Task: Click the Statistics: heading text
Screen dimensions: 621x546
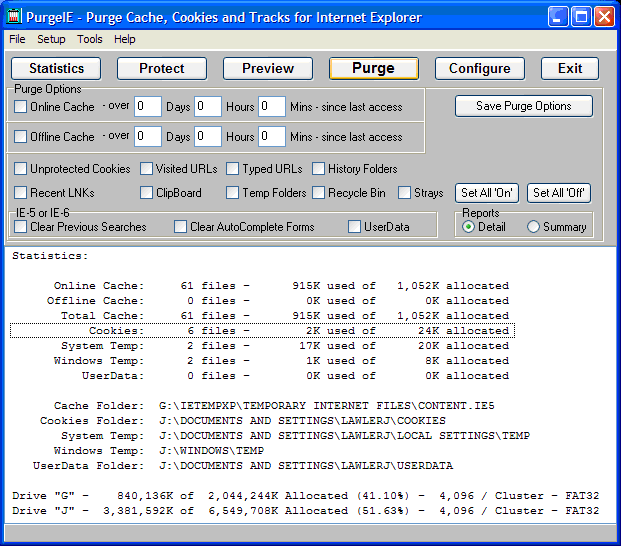Action: [x=50, y=256]
